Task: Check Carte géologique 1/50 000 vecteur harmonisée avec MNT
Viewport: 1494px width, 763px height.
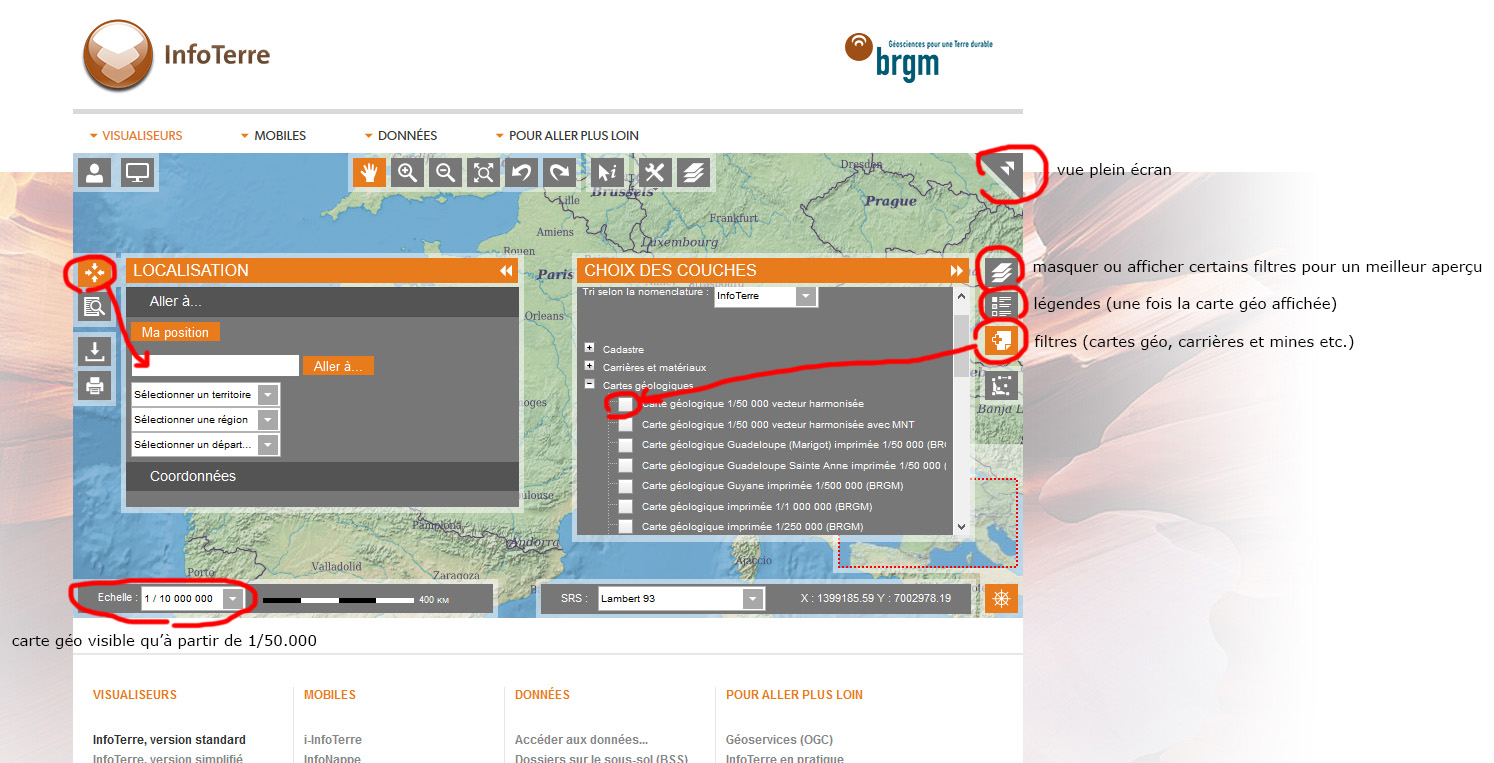Action: (x=625, y=425)
